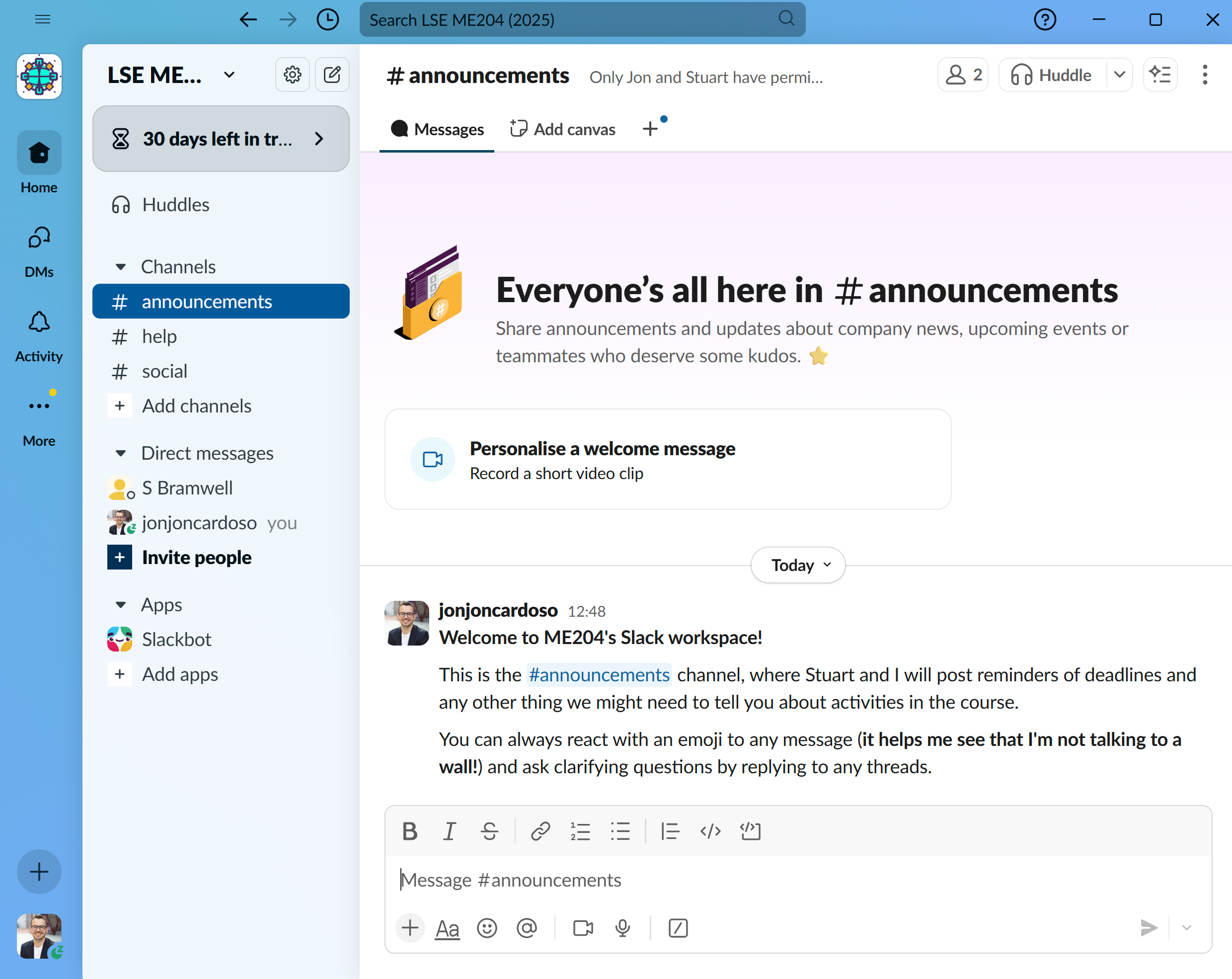1232x979 pixels.
Task: Collapse the Direct messages section
Action: (121, 453)
